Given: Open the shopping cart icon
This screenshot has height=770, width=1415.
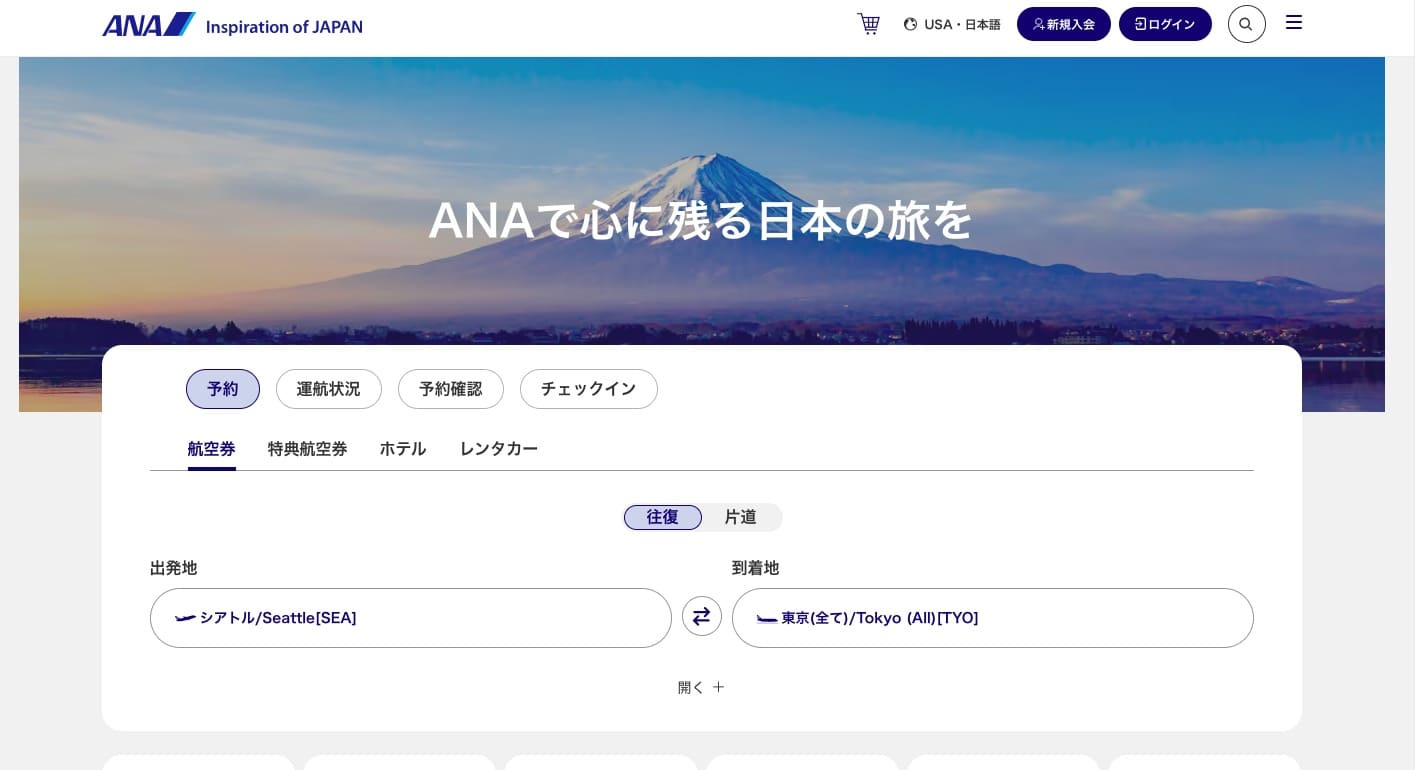Looking at the screenshot, I should point(869,24).
